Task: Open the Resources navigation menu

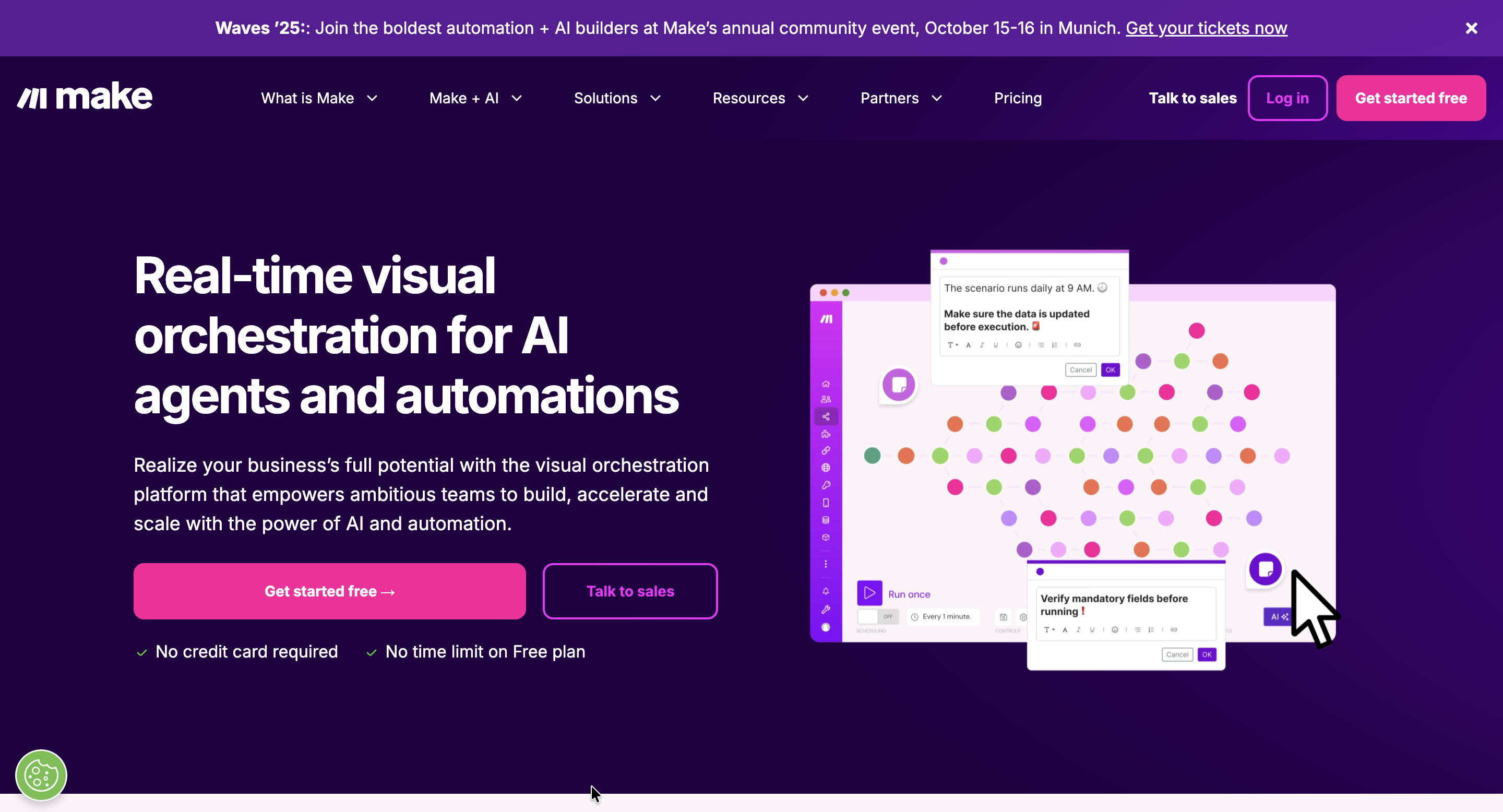Action: point(760,98)
